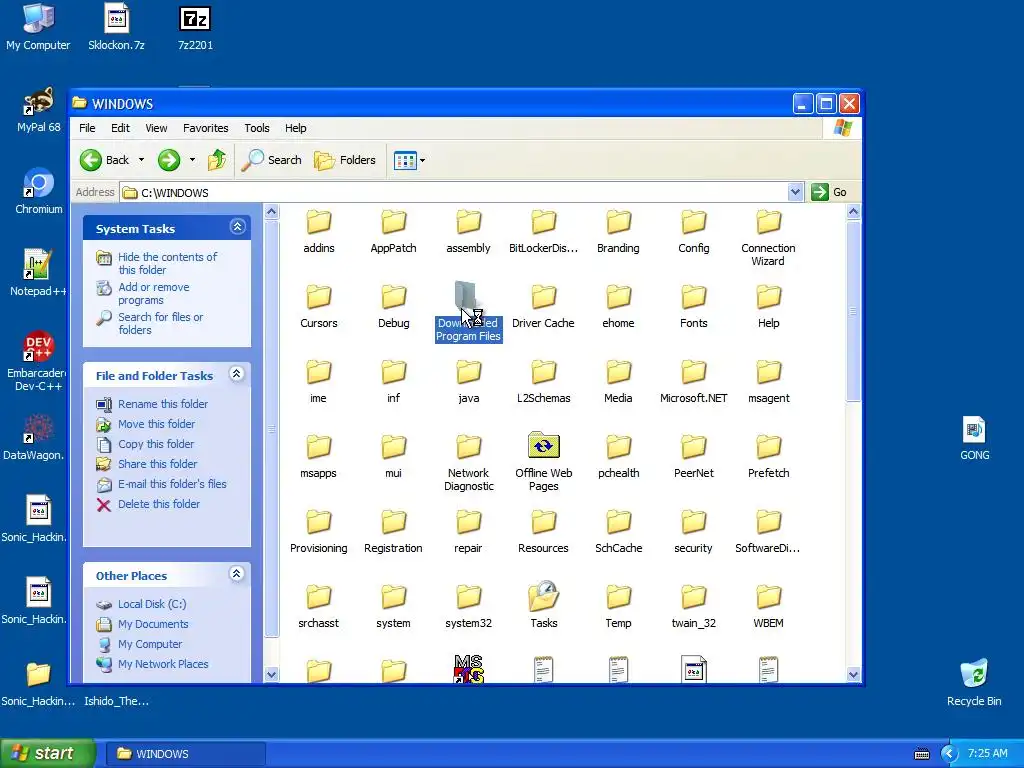The image size is (1024, 768).
Task: Select GONG desktop file icon
Action: 974,438
